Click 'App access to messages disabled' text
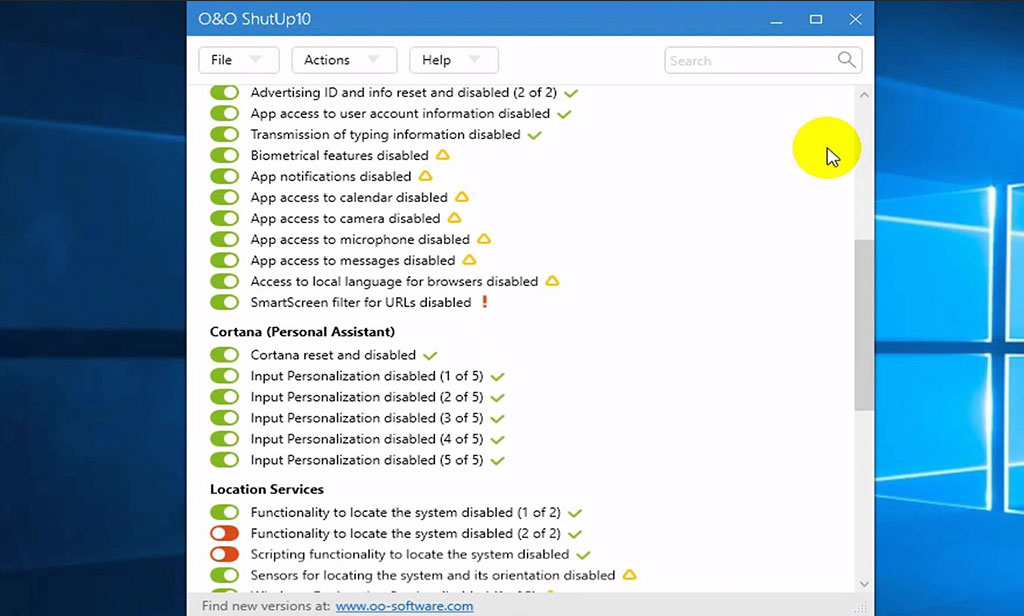The image size is (1024, 616). click(x=353, y=261)
